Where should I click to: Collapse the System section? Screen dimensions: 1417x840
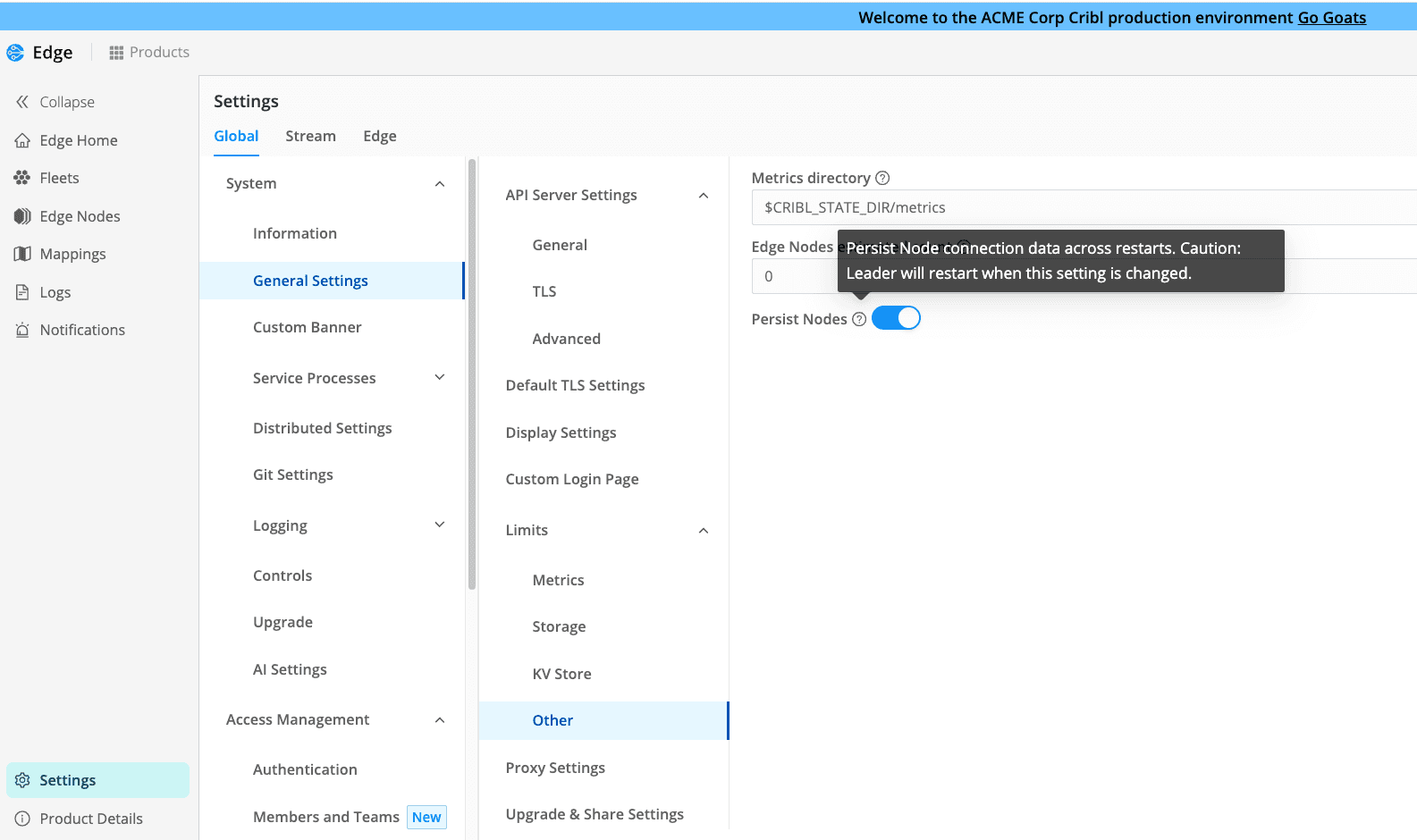pos(439,184)
